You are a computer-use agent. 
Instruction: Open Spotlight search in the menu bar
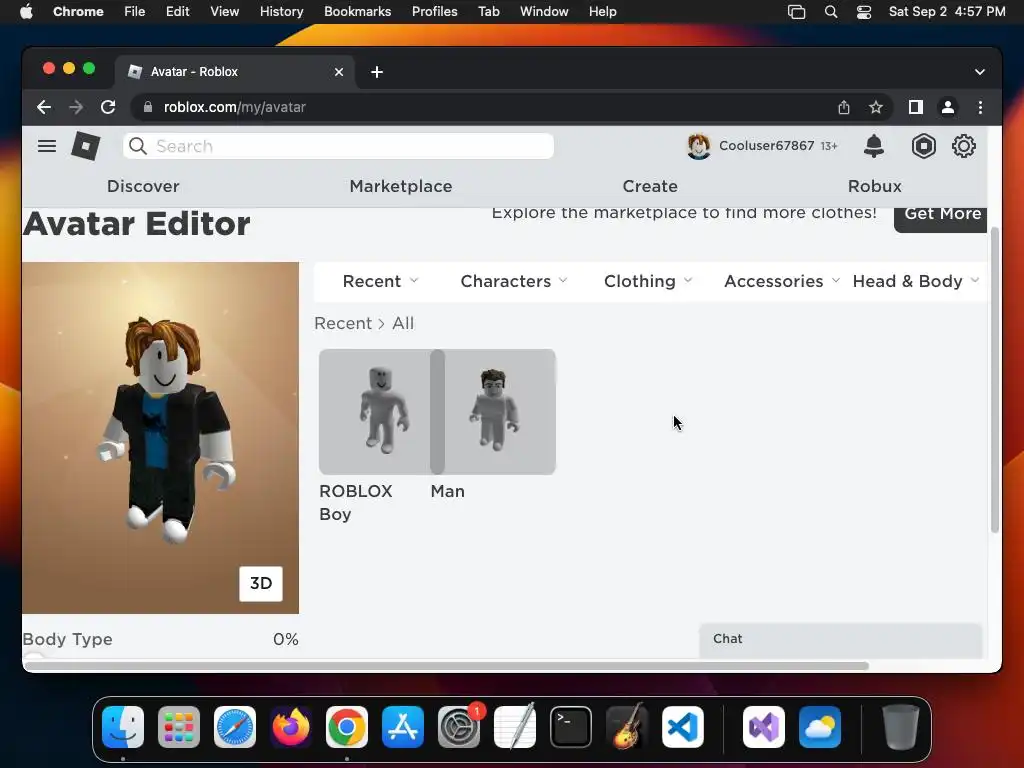[831, 12]
